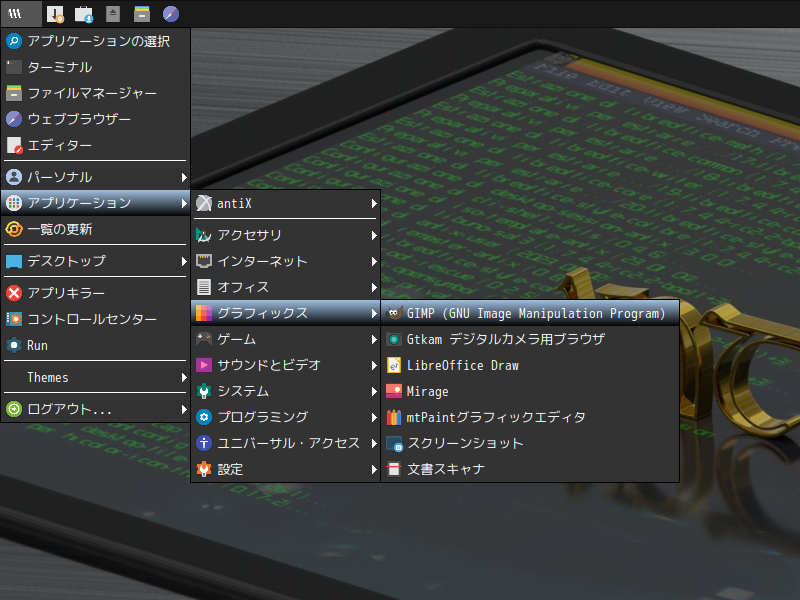Launch GIMP (GNU Image Manipulation Program)
Image resolution: width=800 pixels, height=600 pixels.
(530, 313)
